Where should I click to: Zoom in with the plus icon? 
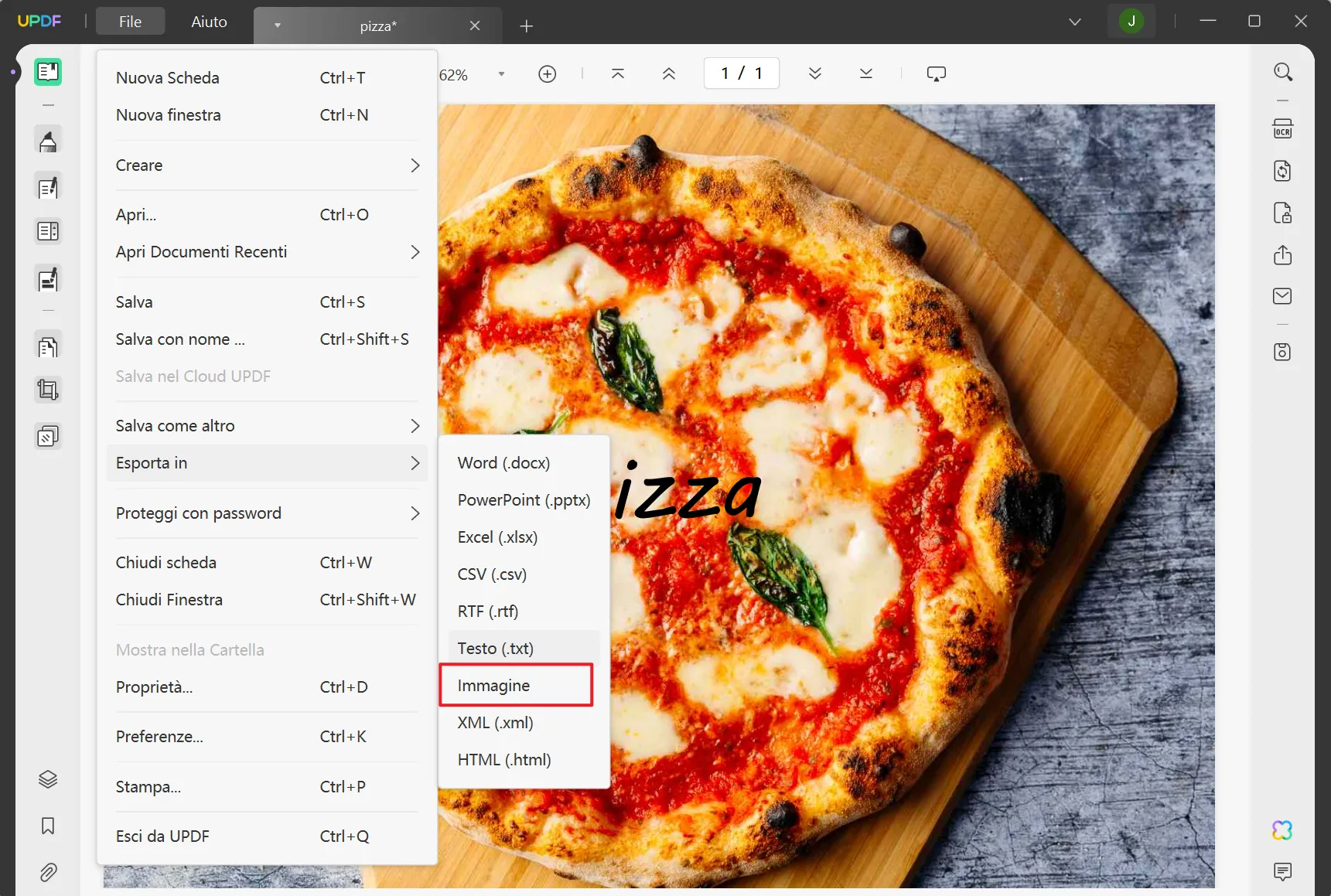548,73
